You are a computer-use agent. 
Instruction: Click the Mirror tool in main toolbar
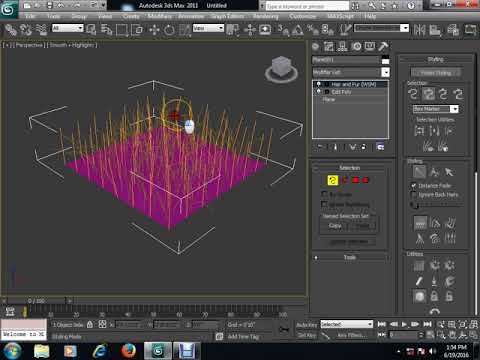tap(419, 30)
